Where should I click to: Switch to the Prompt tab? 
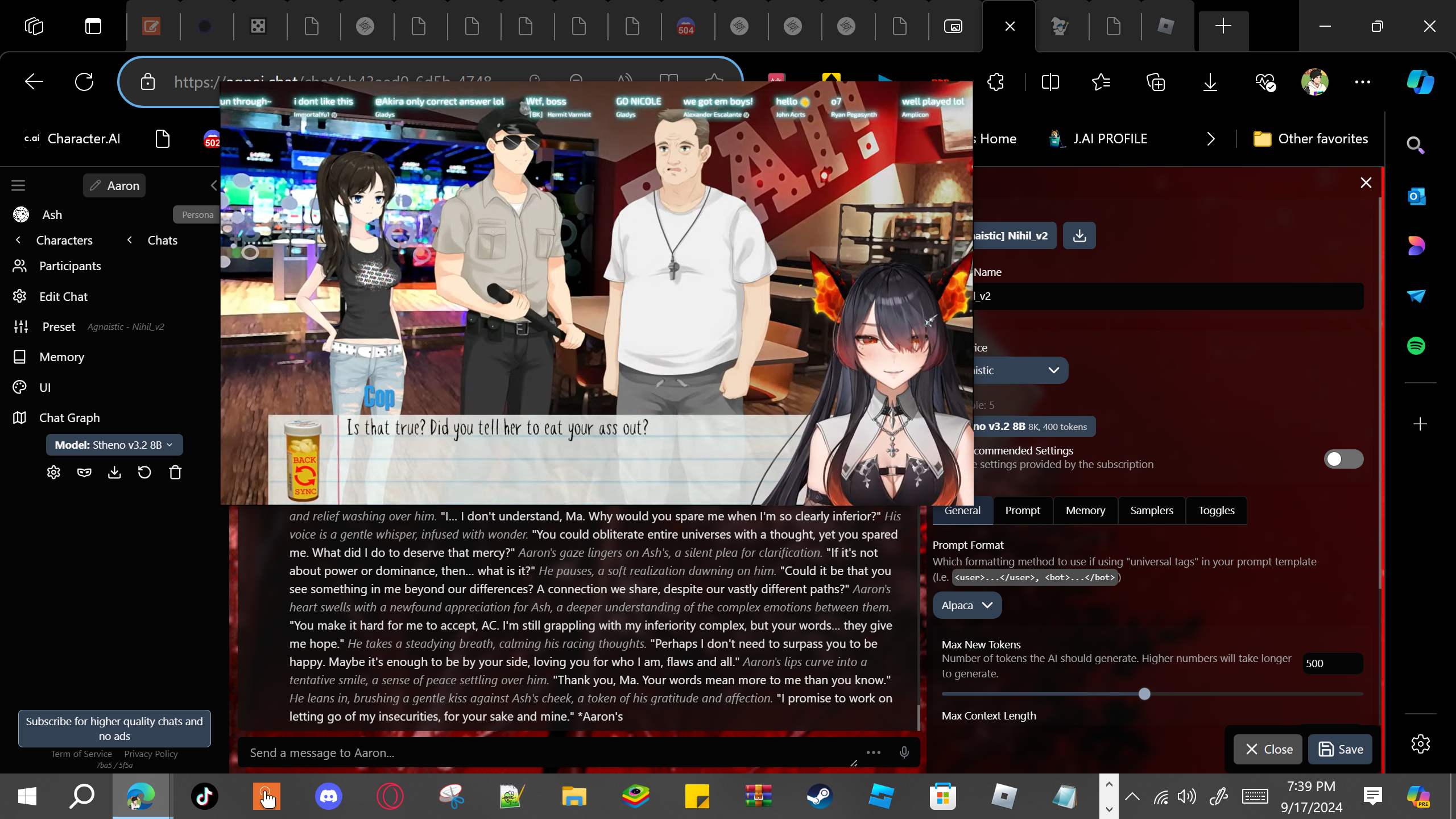1022,510
